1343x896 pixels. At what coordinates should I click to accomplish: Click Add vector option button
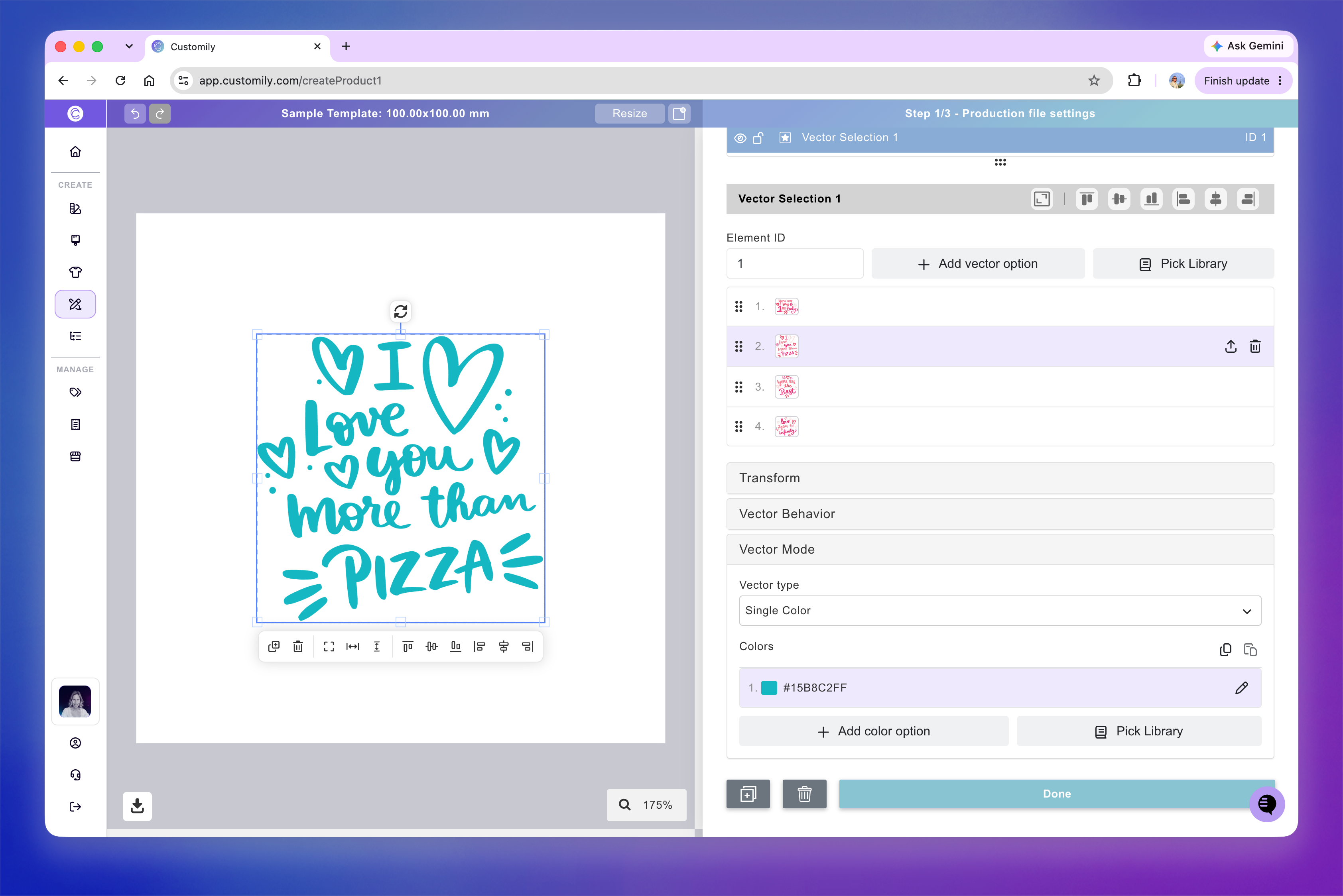(x=978, y=263)
